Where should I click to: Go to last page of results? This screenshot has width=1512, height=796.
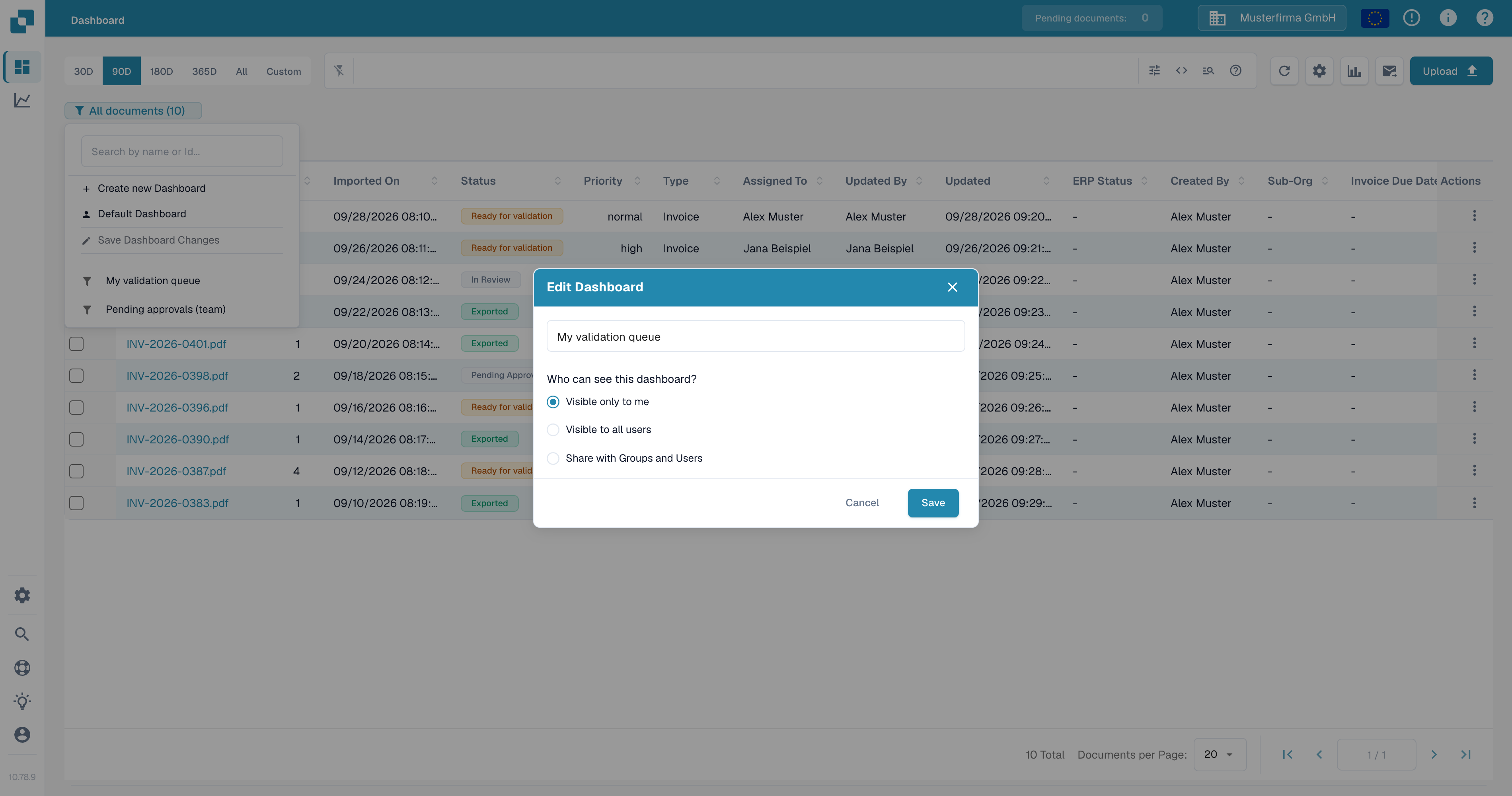[x=1465, y=755]
